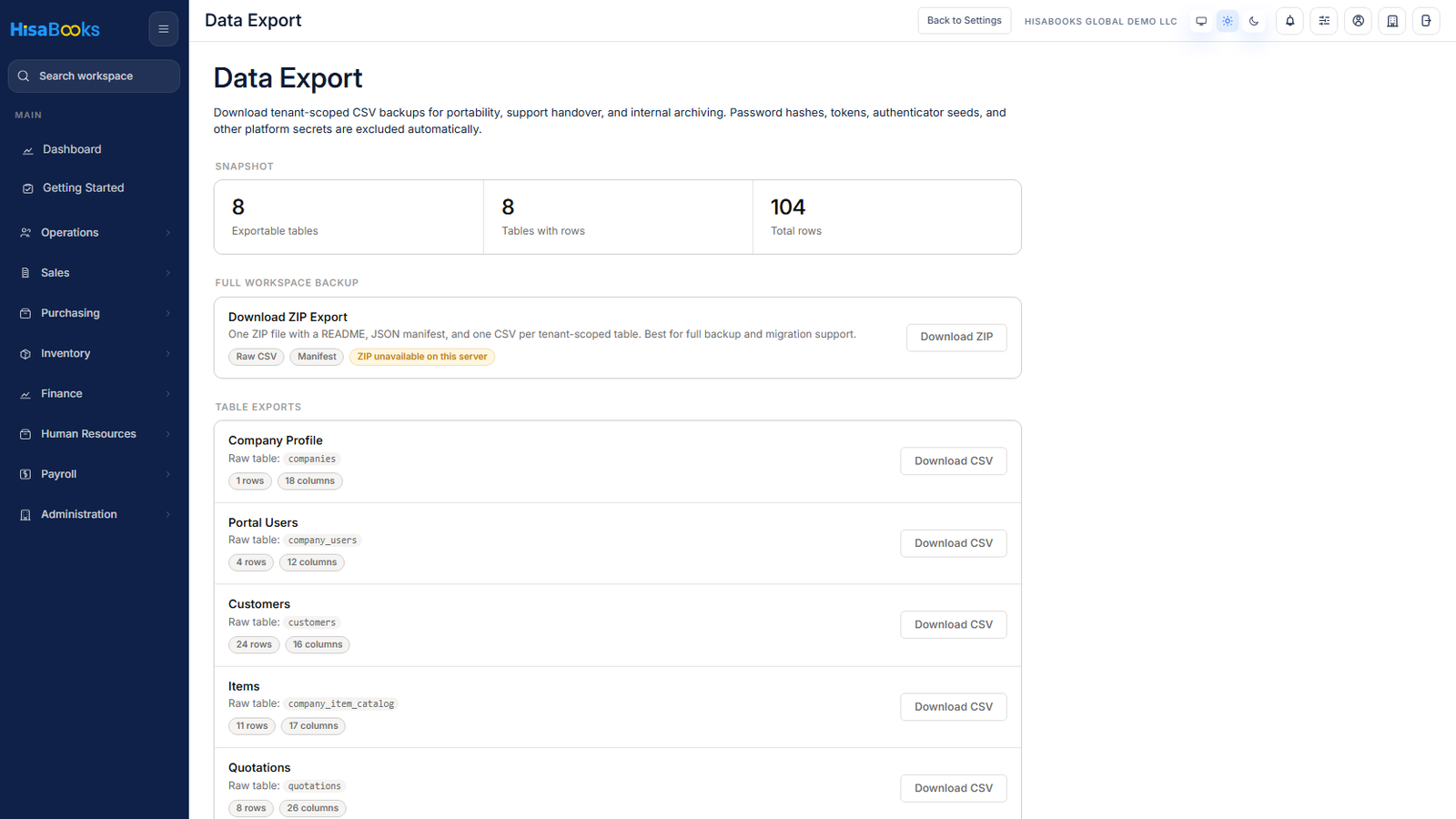Click the ZIP unavailable on this server badge
The width and height of the screenshot is (1456, 819).
point(422,357)
